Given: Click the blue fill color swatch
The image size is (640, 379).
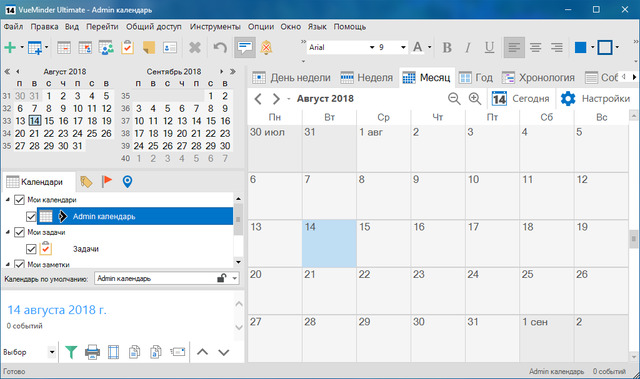Looking at the screenshot, I should pos(580,47).
